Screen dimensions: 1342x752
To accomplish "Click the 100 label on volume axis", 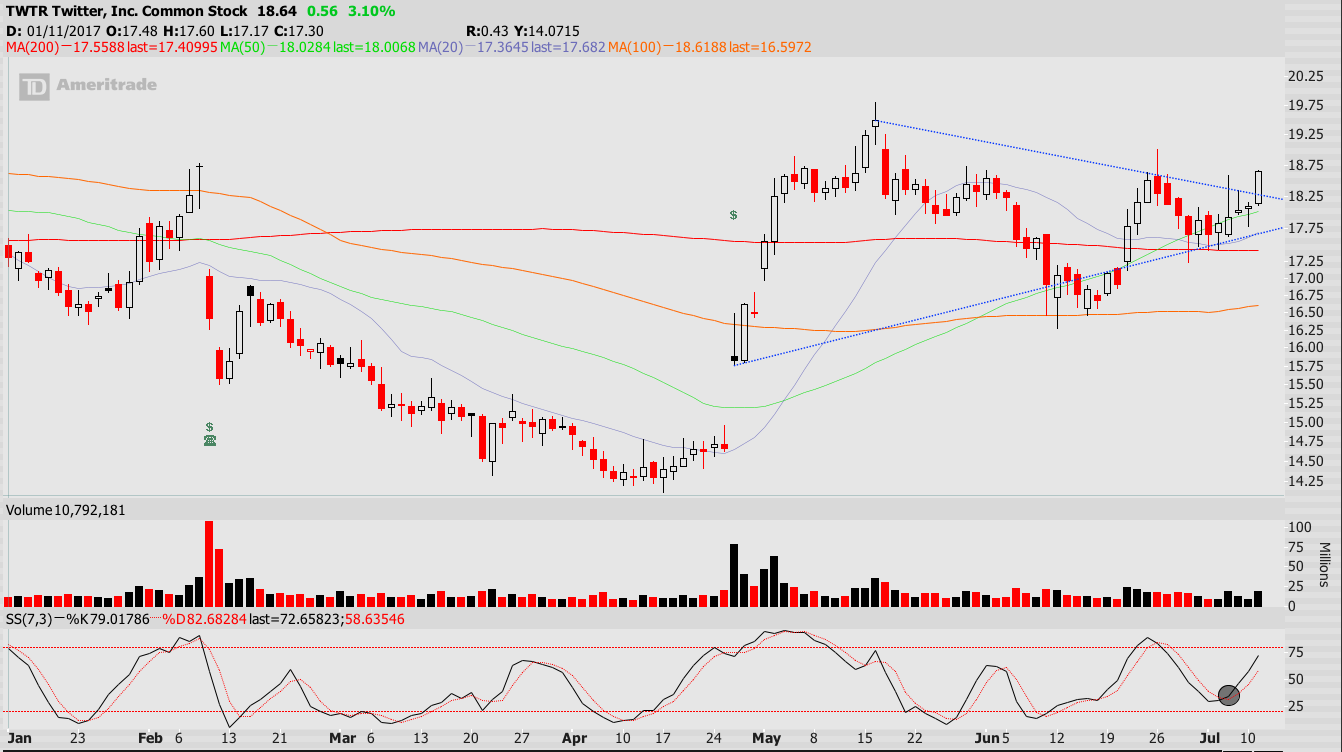I will 1299,527.
